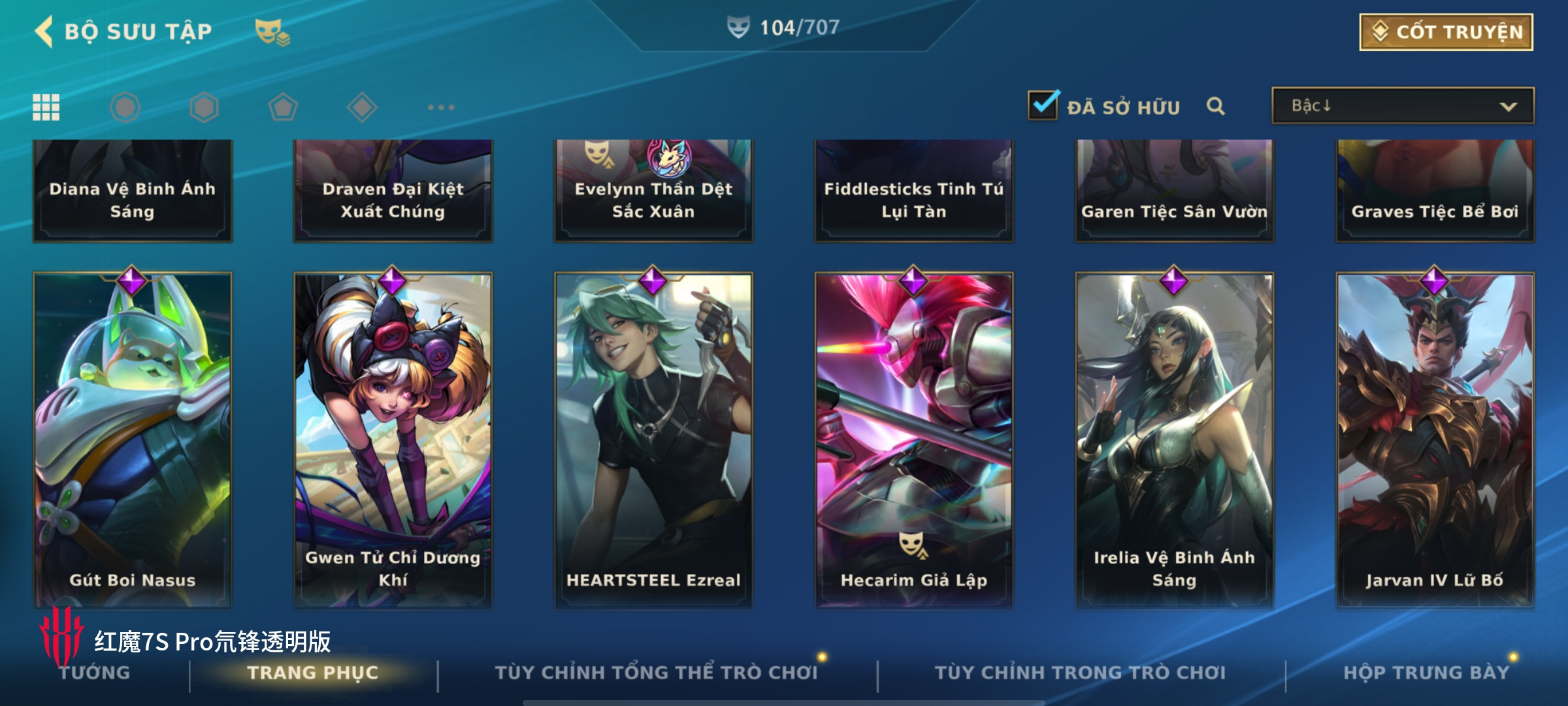This screenshot has width=1568, height=706.
Task: Open the gold mask and coins icon
Action: (x=272, y=32)
